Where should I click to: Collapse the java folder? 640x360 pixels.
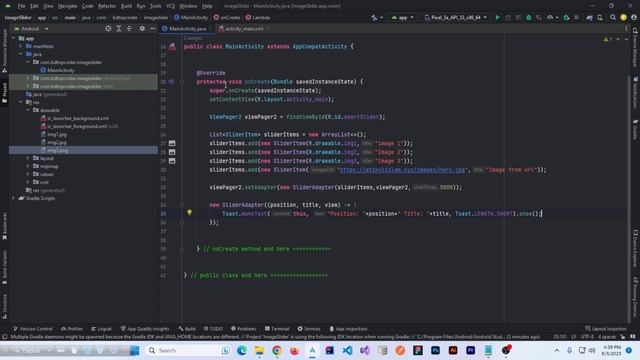21,54
